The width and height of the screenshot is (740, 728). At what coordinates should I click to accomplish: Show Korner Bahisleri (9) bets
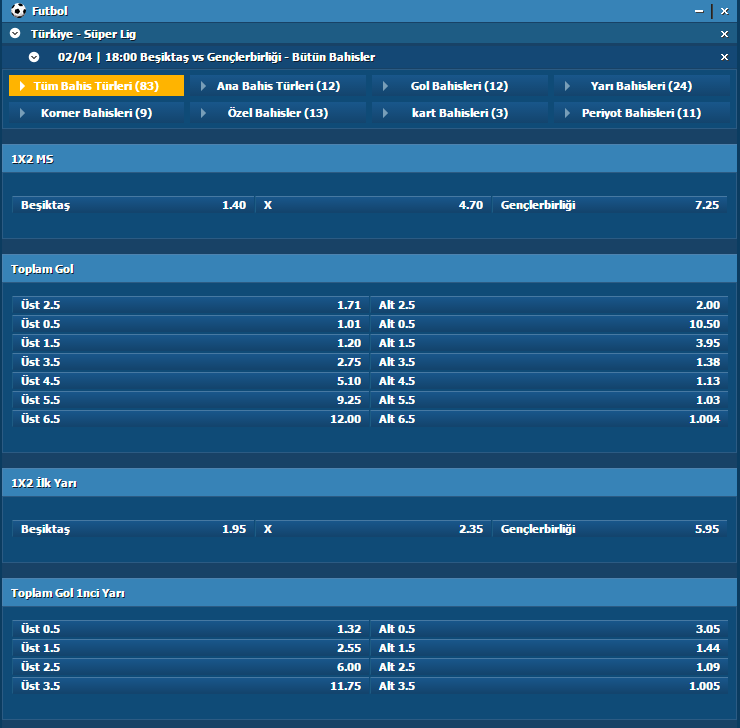coord(96,113)
